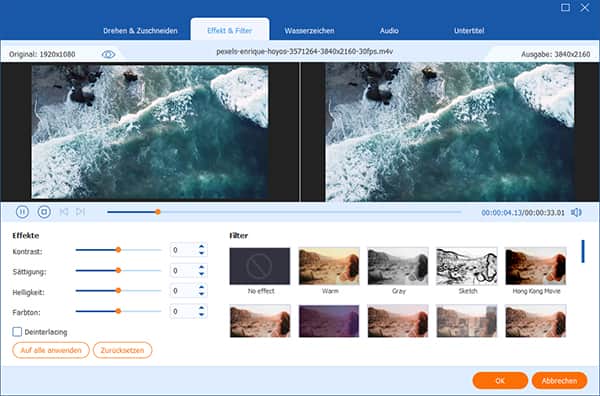Apply the Gray filter thumbnail

click(x=398, y=266)
